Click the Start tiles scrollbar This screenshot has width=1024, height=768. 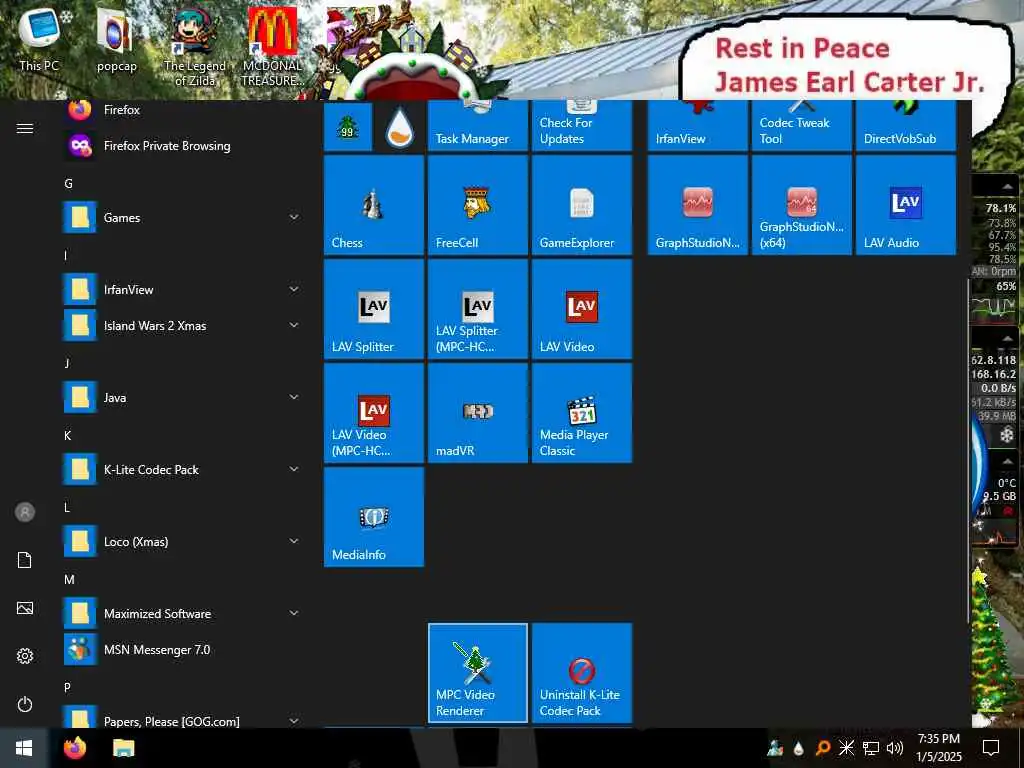(967, 451)
